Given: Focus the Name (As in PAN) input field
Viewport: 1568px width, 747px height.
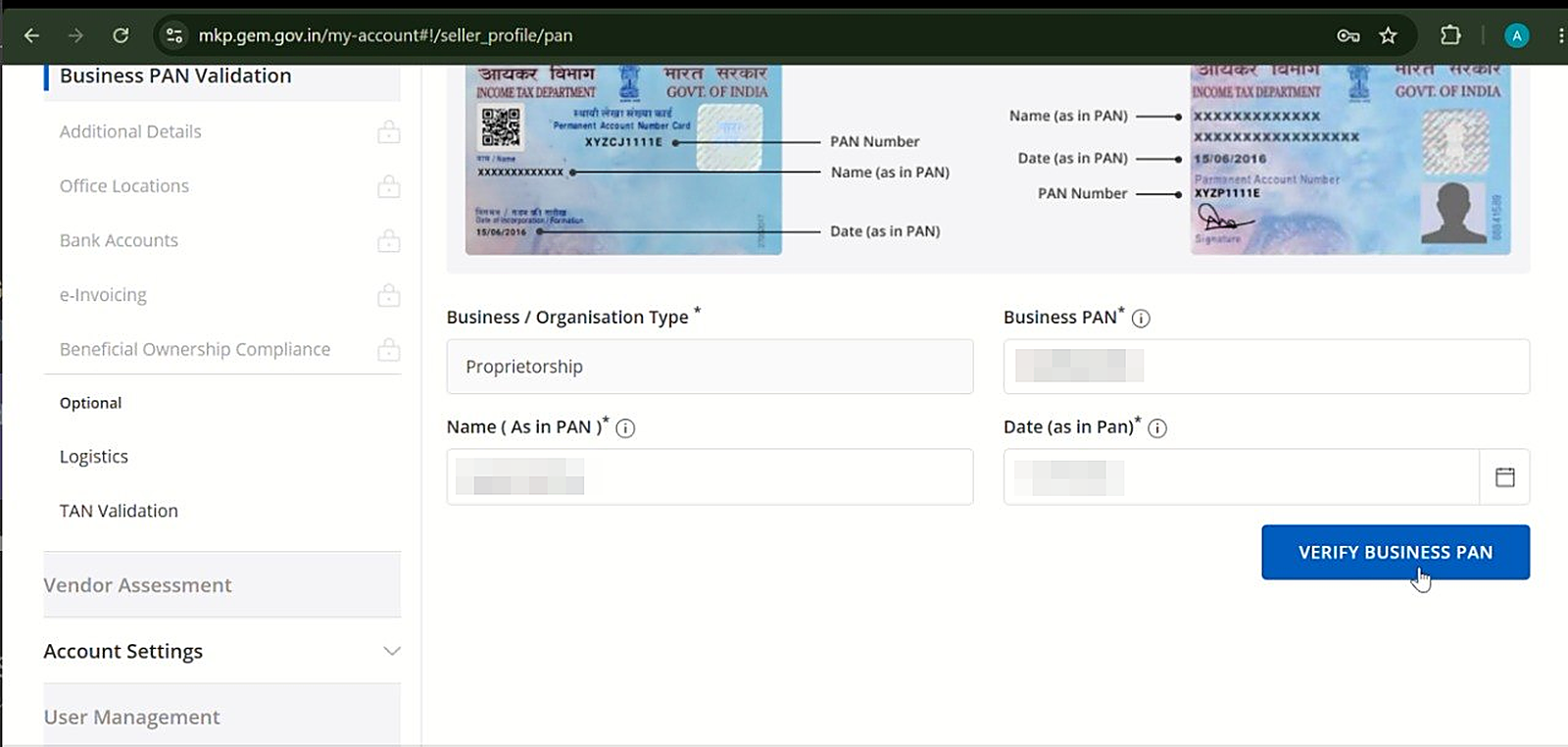Looking at the screenshot, I should click(710, 476).
